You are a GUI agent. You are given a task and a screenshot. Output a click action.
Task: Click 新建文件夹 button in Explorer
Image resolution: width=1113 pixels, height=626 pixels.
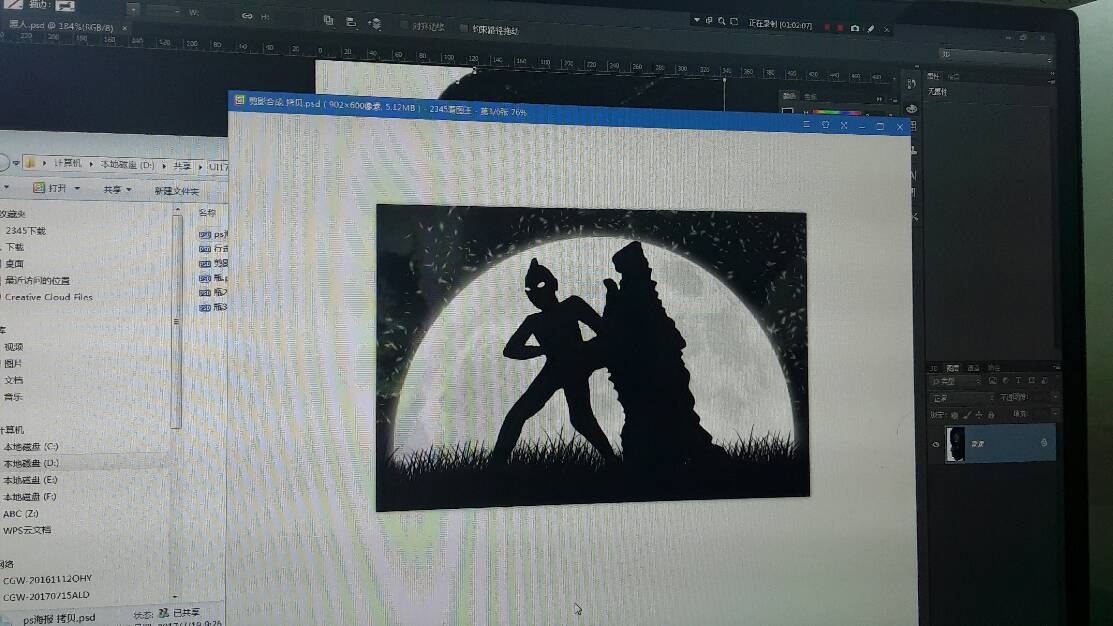point(177,191)
